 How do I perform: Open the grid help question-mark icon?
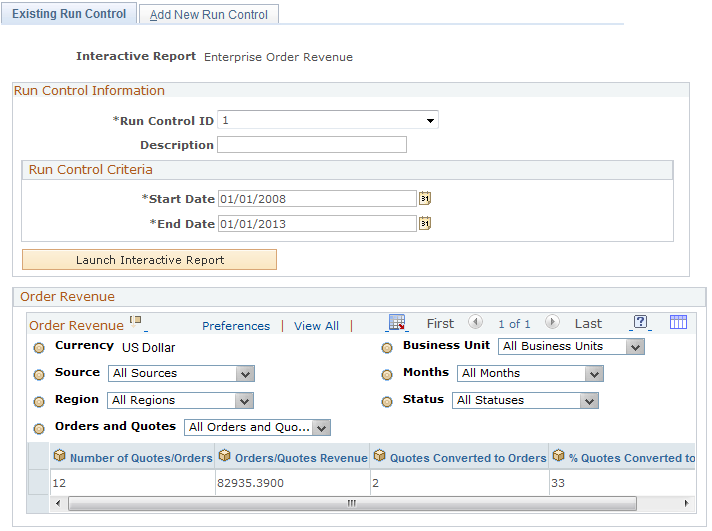[640, 323]
